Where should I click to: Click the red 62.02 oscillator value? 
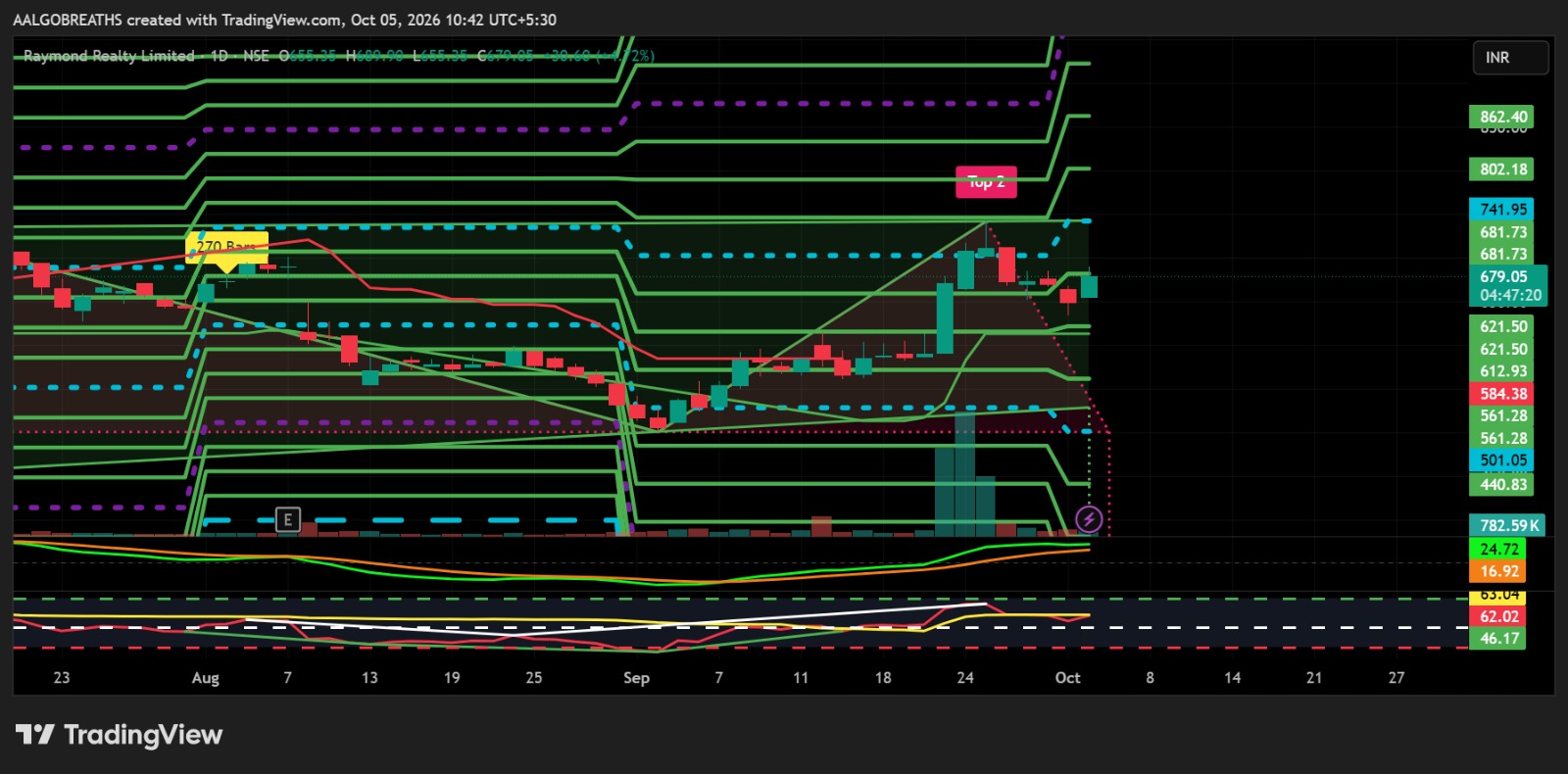1497,616
